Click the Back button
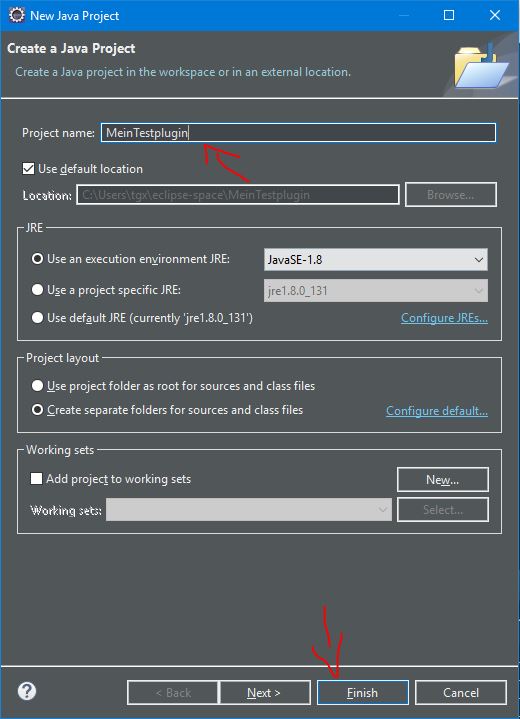 (x=172, y=692)
